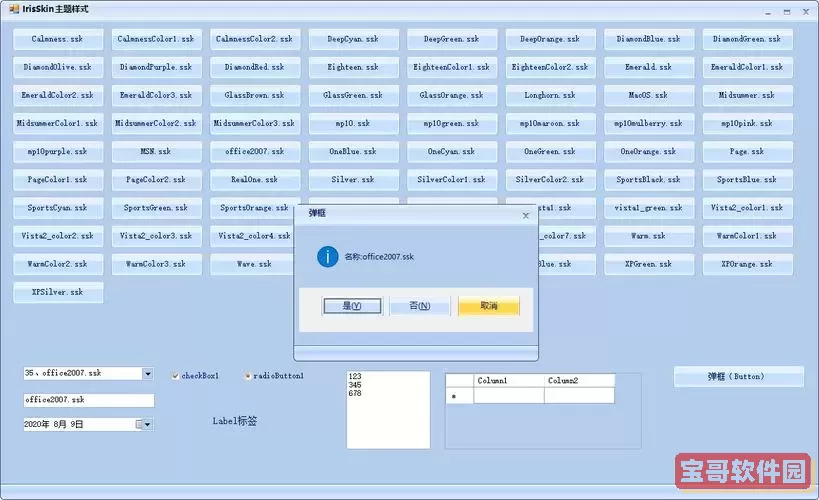The image size is (819, 500).
Task: Click the SportsCyan.ssk button
Action: click(58, 208)
